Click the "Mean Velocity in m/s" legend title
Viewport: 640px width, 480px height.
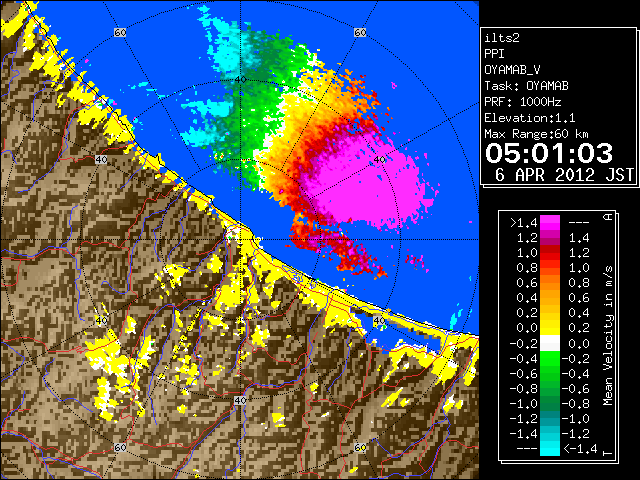[608, 335]
